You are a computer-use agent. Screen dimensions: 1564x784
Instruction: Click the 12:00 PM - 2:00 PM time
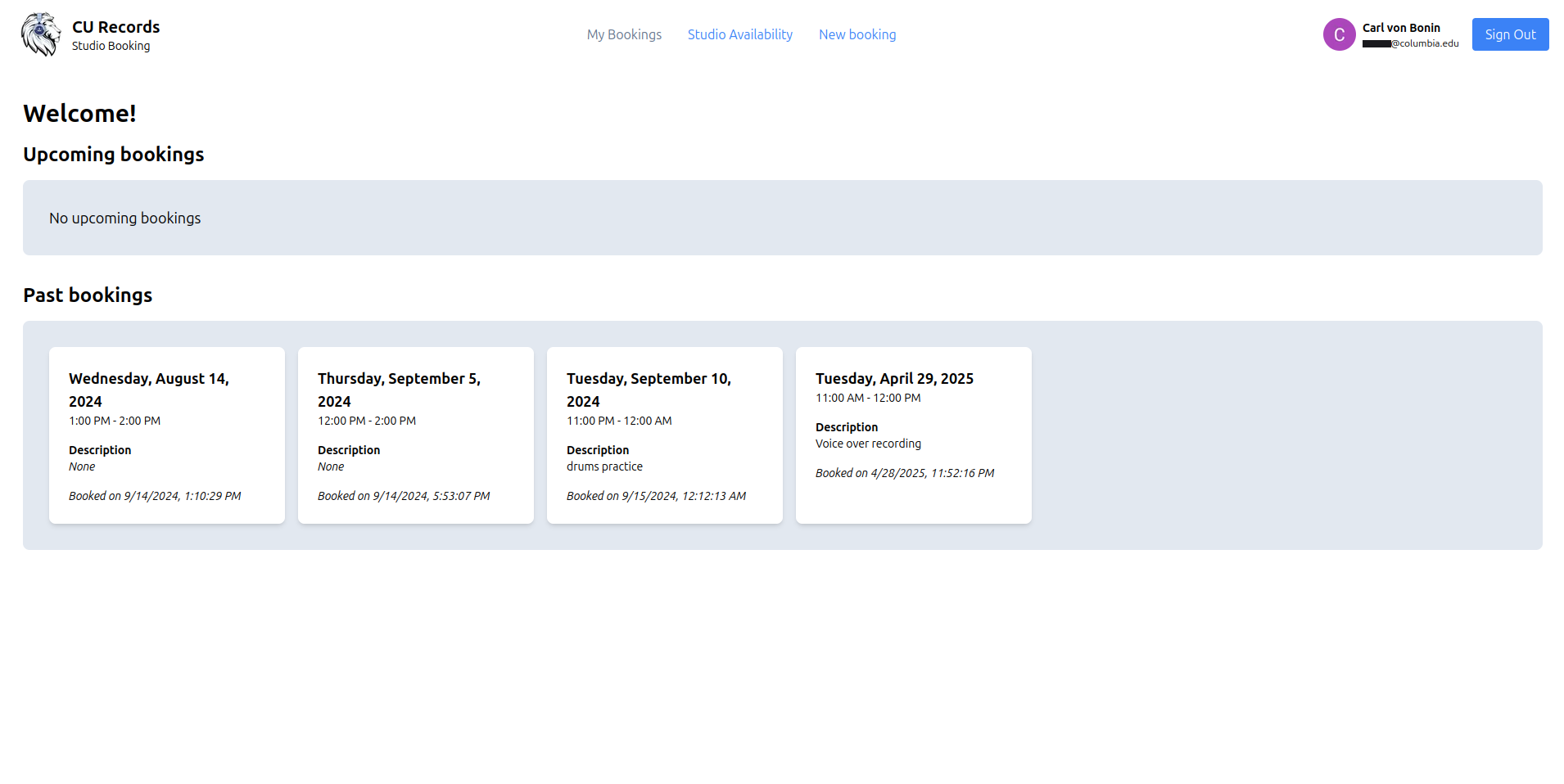click(367, 421)
